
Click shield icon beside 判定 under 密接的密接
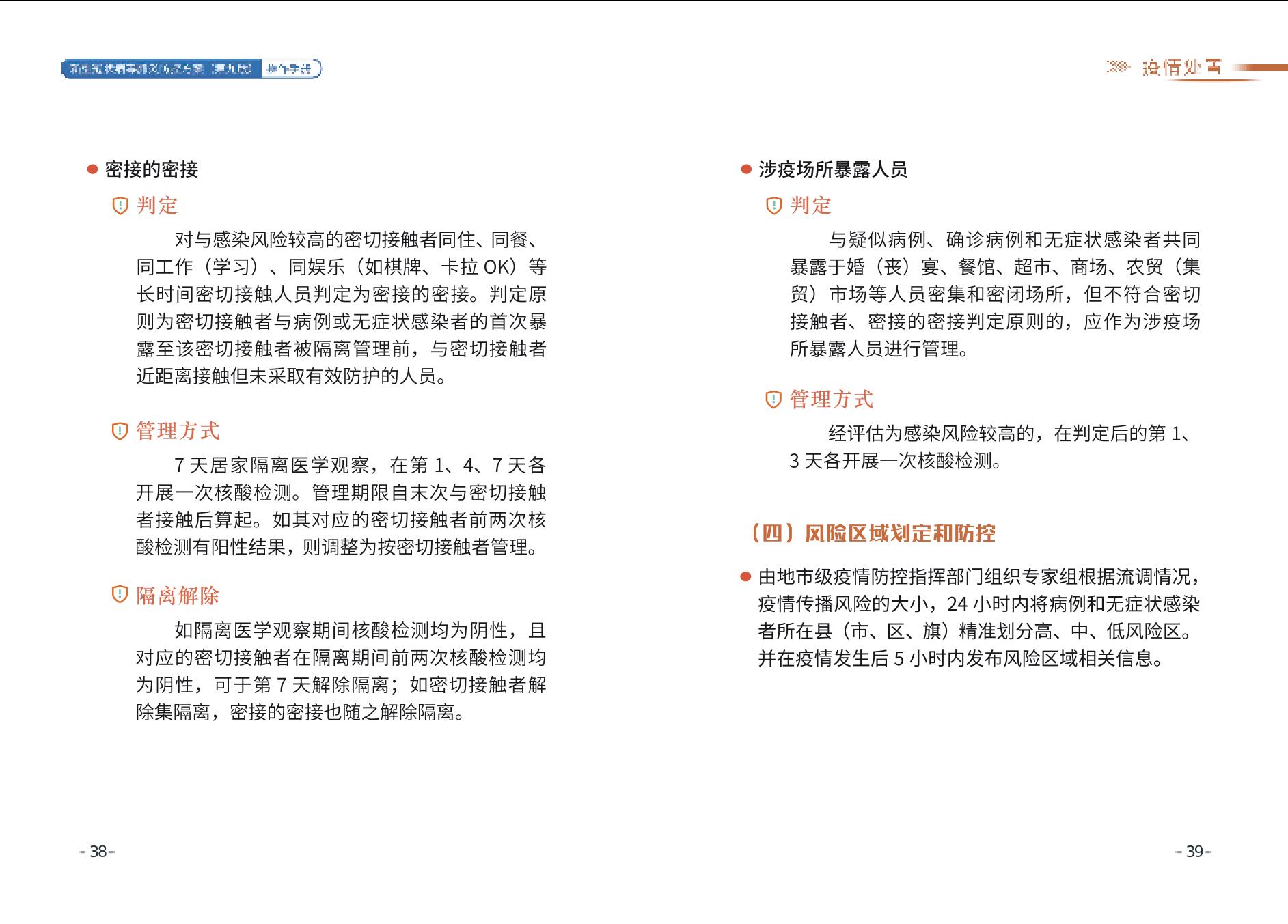[x=120, y=206]
